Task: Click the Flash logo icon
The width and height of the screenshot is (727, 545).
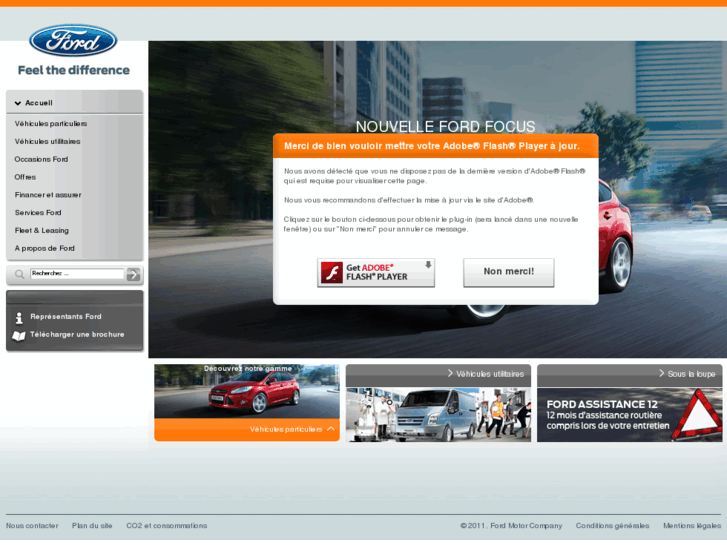Action: tap(332, 273)
